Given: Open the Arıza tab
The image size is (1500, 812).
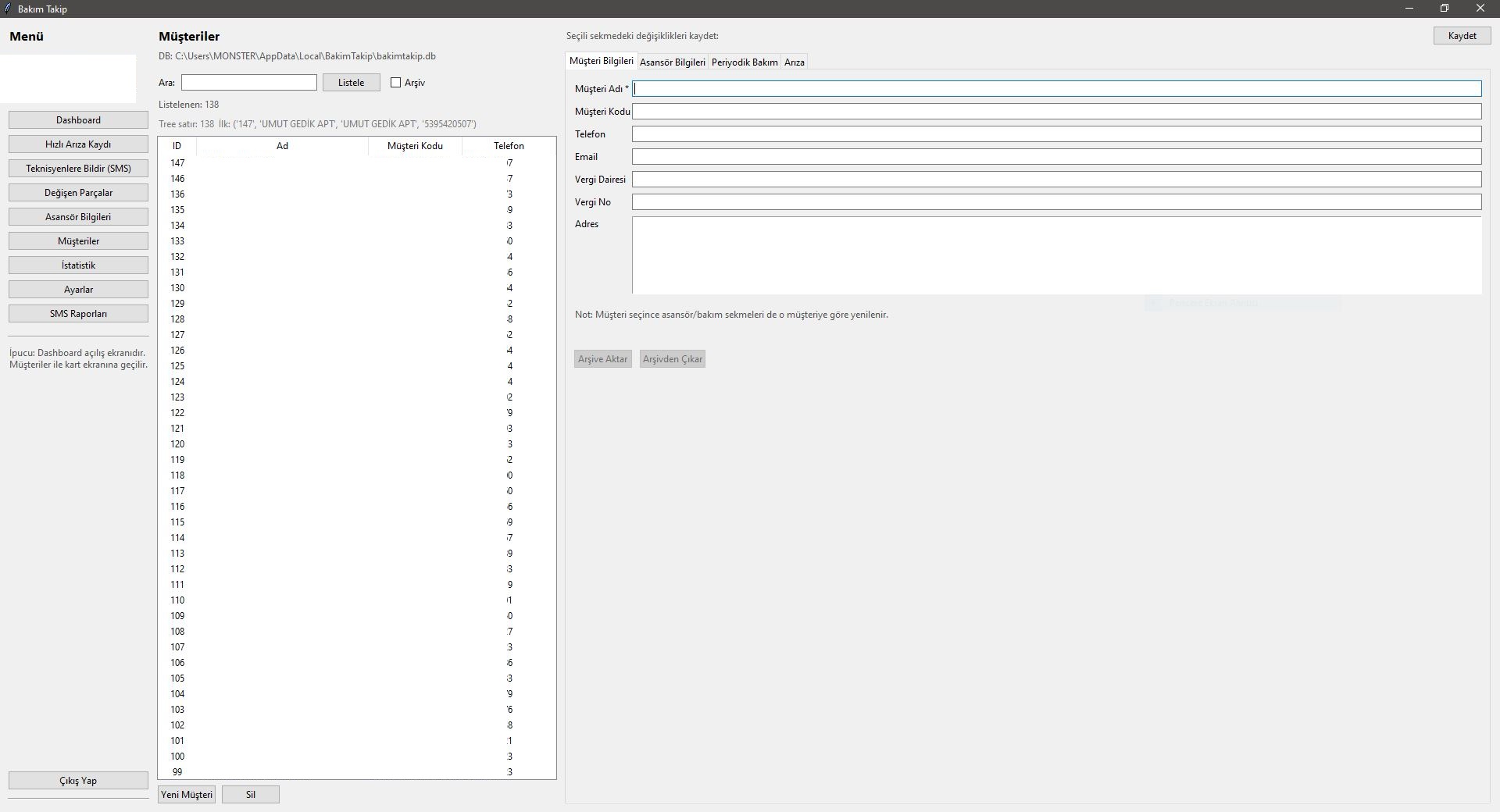Looking at the screenshot, I should [794, 62].
